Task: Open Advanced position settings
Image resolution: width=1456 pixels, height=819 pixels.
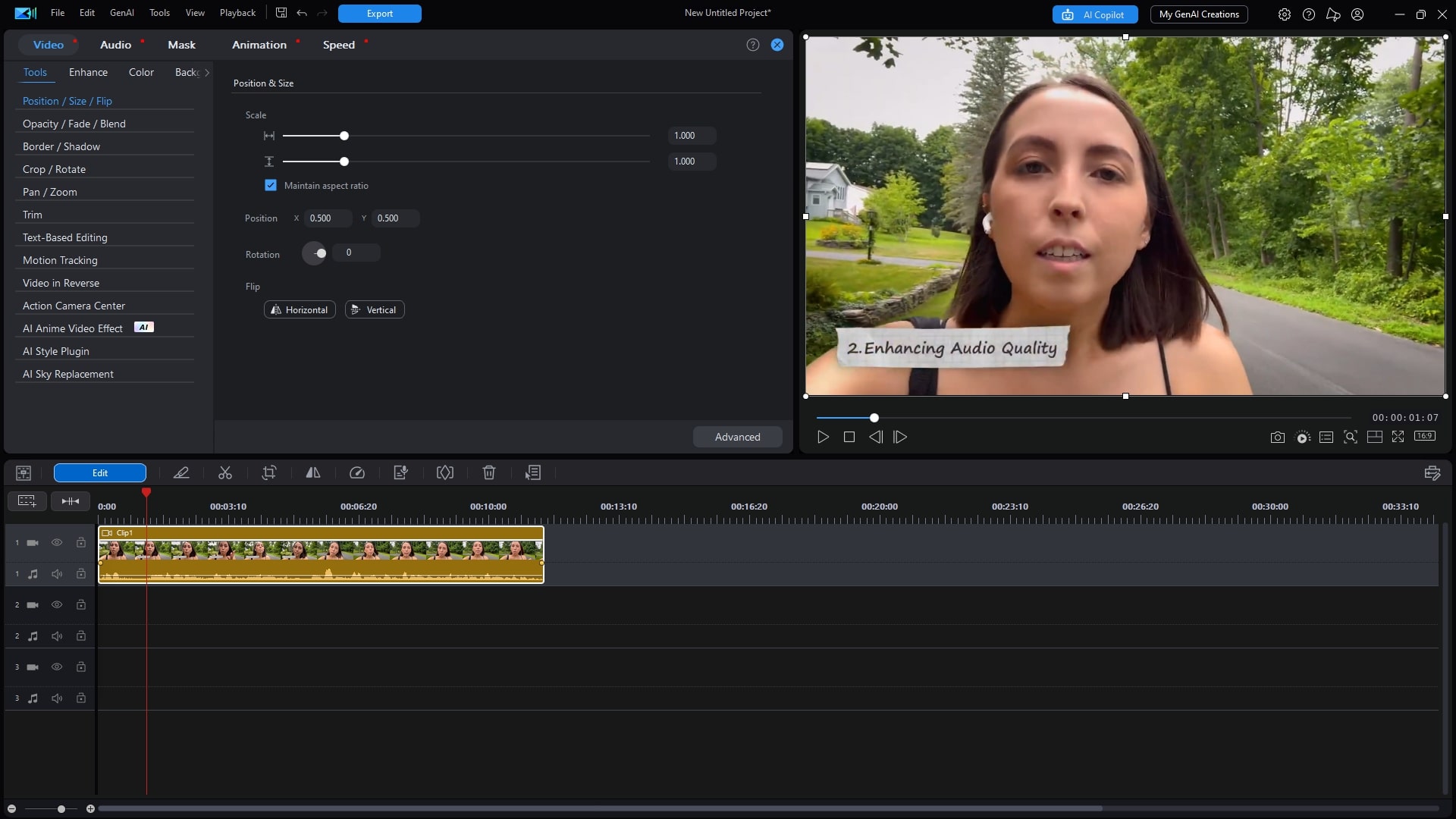Action: tap(737, 437)
